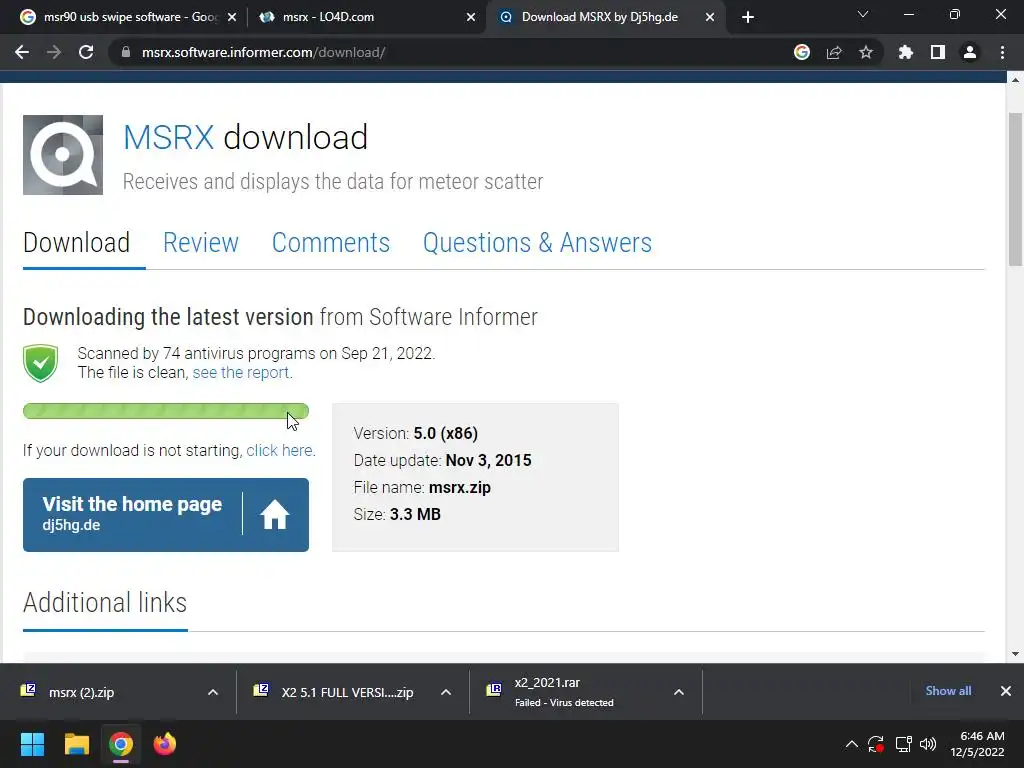1024x768 pixels.
Task: Visit the home page dj5hg.de button
Action: coord(166,515)
